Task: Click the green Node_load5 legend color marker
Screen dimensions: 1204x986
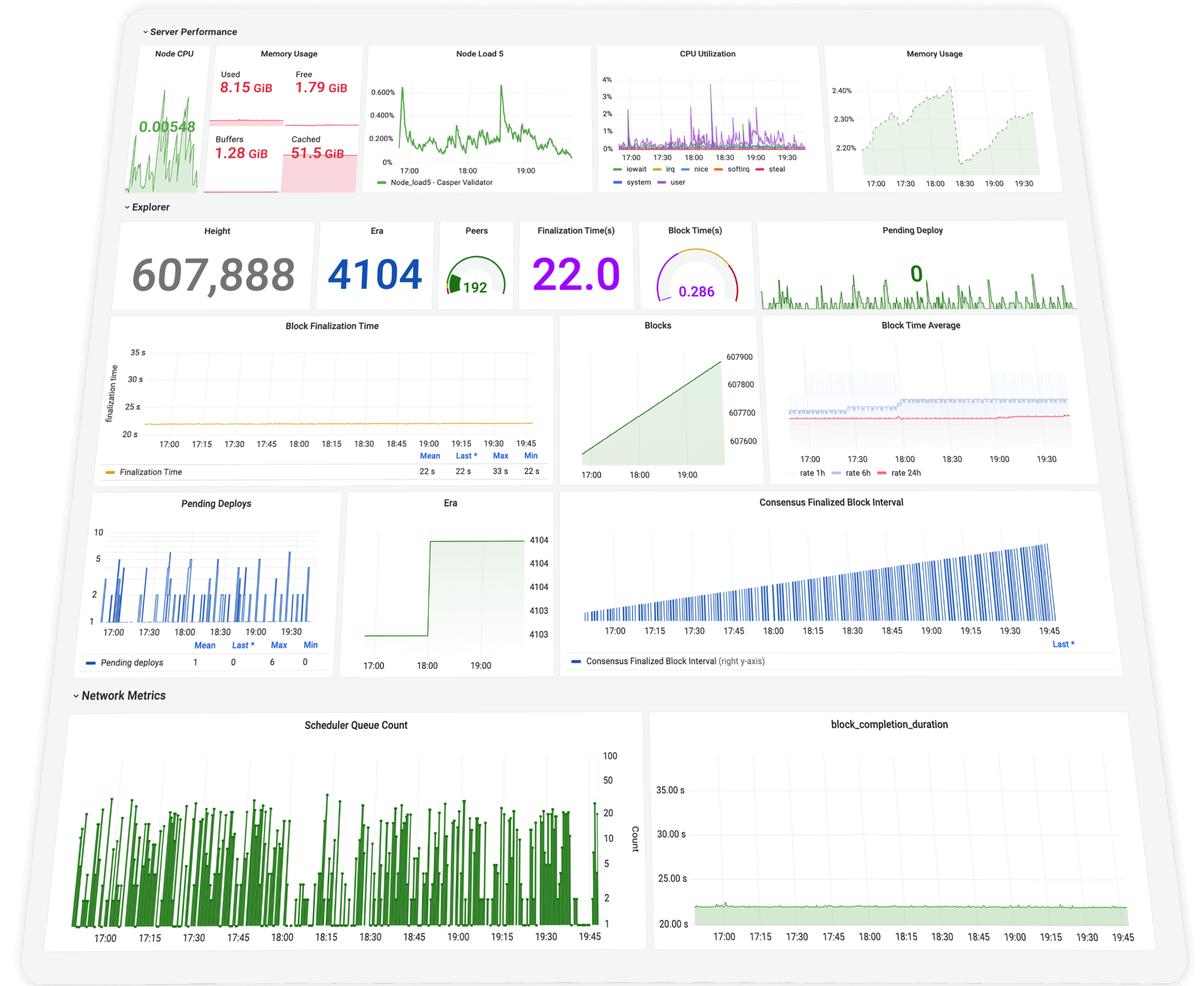Action: point(381,182)
